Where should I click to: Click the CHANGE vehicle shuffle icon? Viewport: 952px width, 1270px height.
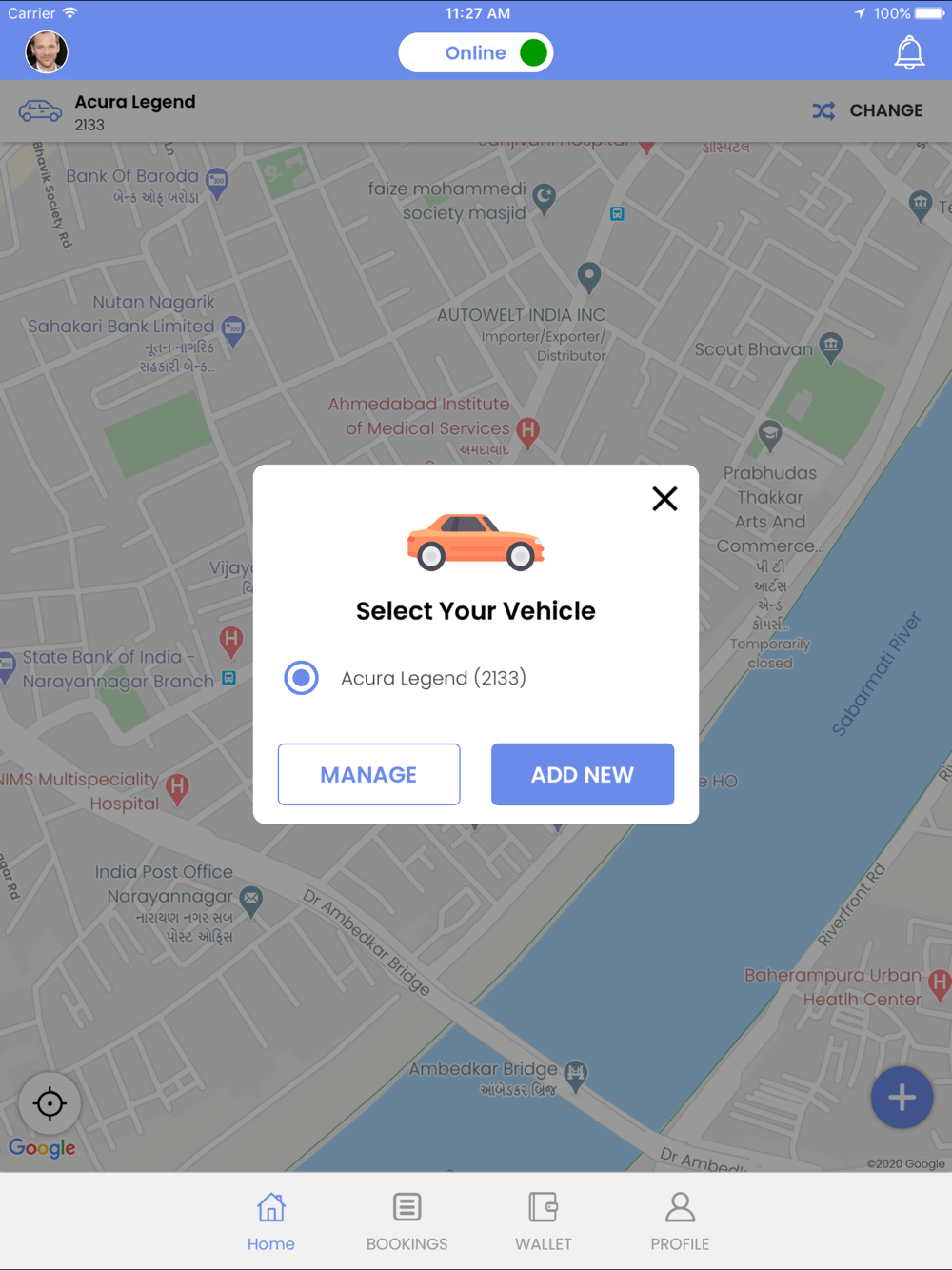(x=824, y=110)
